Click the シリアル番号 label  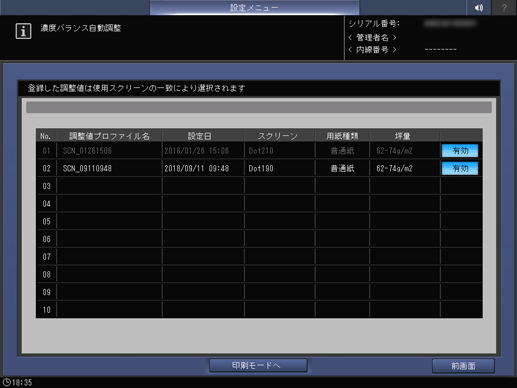click(x=374, y=24)
